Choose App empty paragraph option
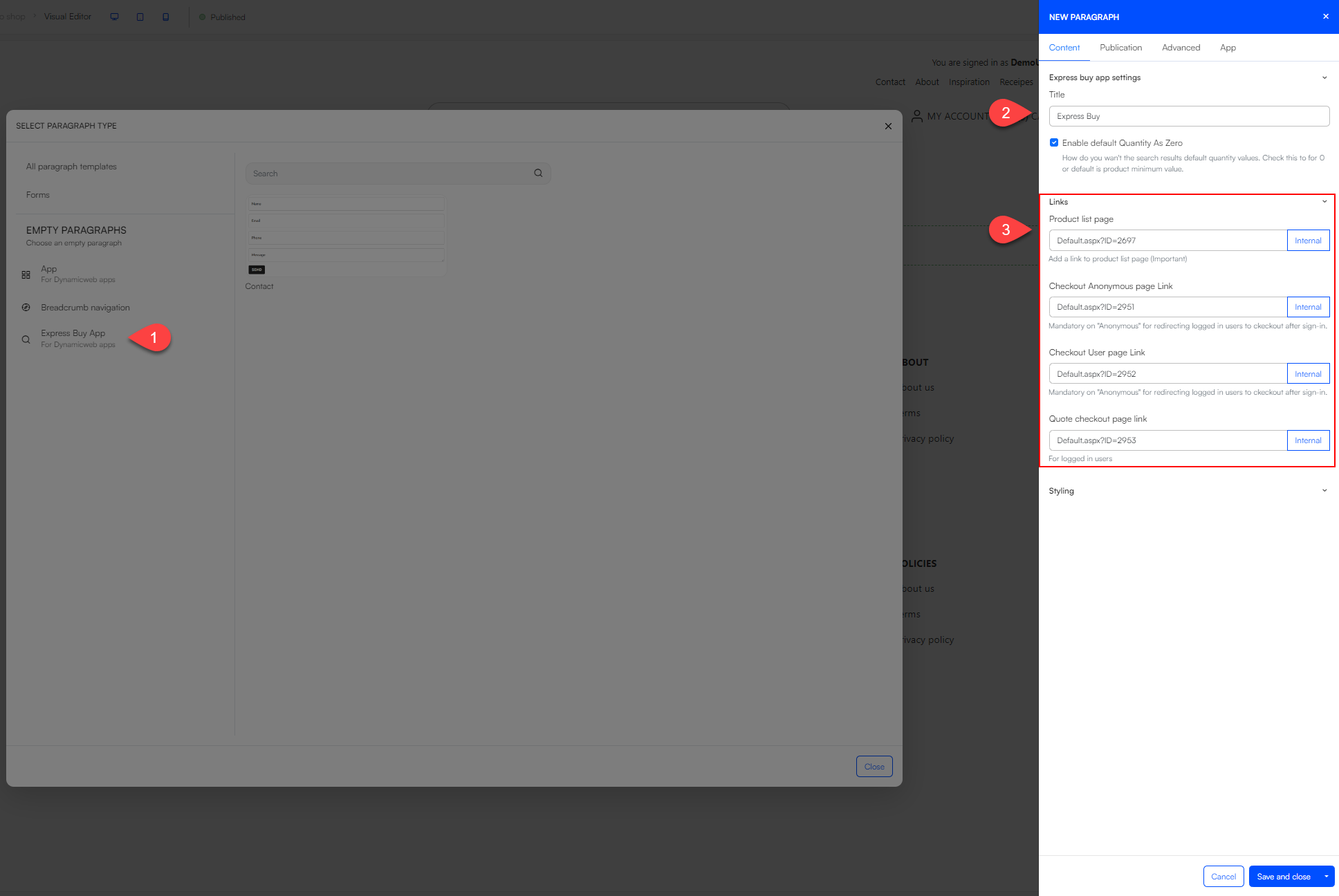This screenshot has height=896, width=1339. pyautogui.click(x=78, y=274)
